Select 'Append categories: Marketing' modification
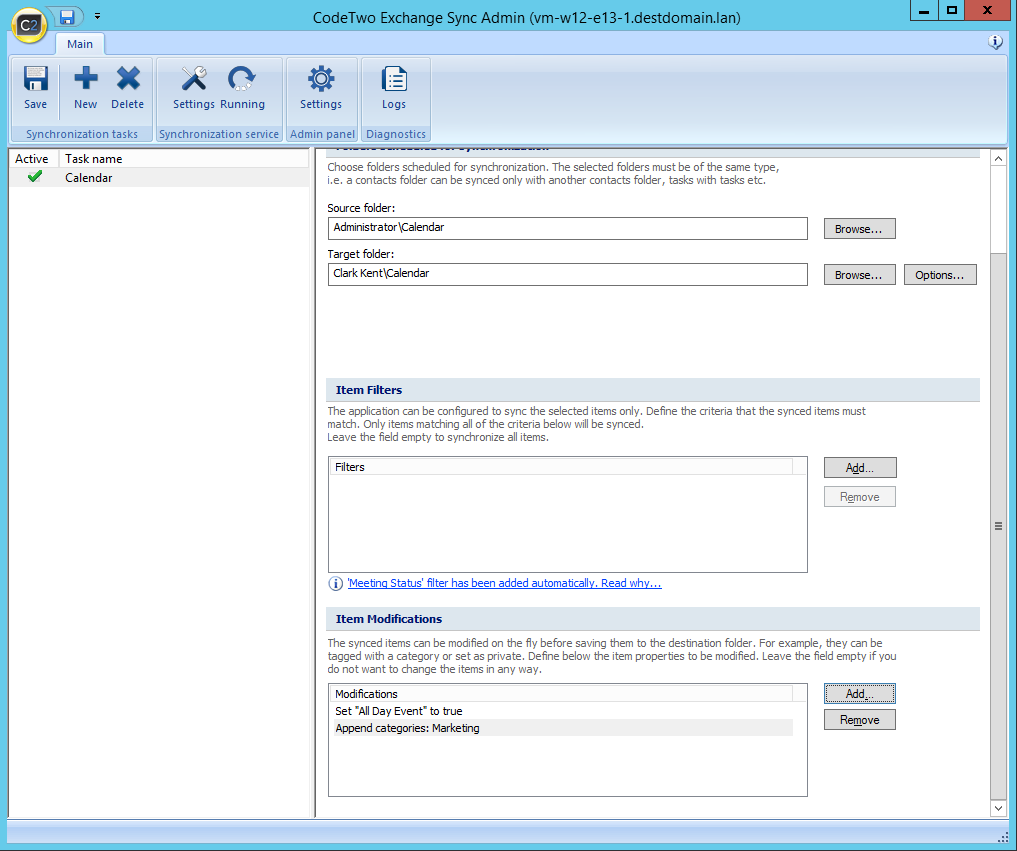1017x851 pixels. [562, 728]
